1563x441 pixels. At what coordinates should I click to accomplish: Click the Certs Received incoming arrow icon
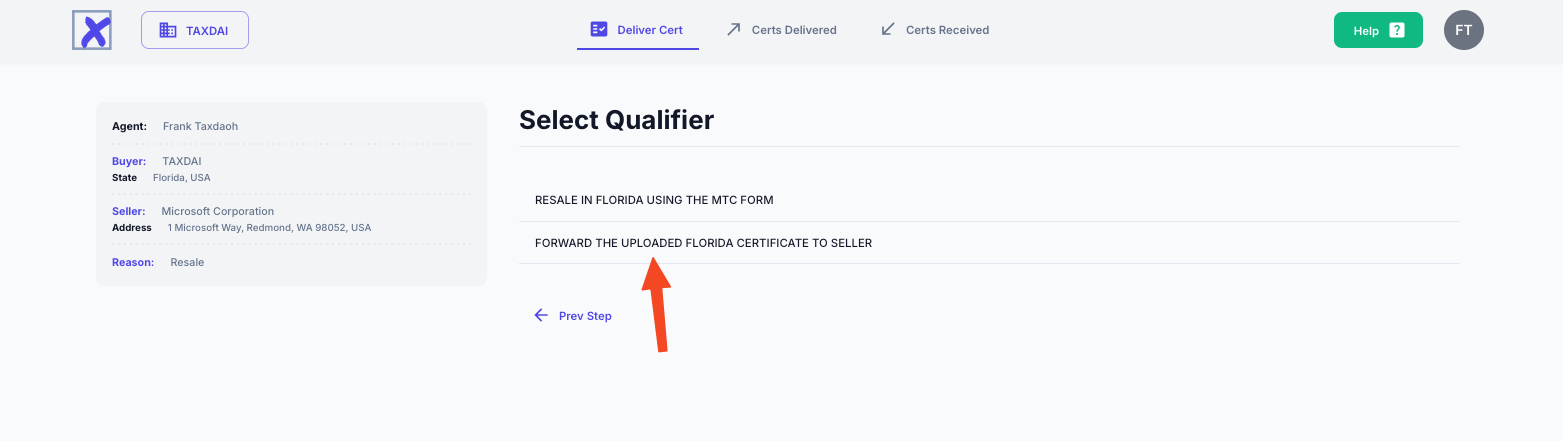click(x=887, y=30)
